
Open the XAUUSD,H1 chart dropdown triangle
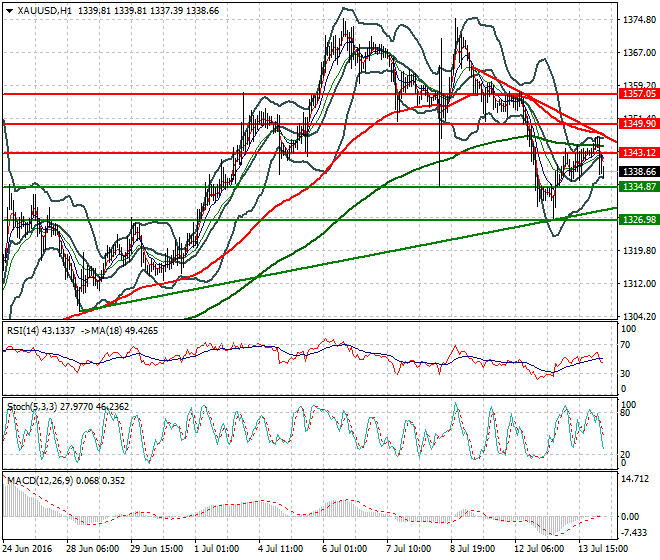click(x=10, y=11)
